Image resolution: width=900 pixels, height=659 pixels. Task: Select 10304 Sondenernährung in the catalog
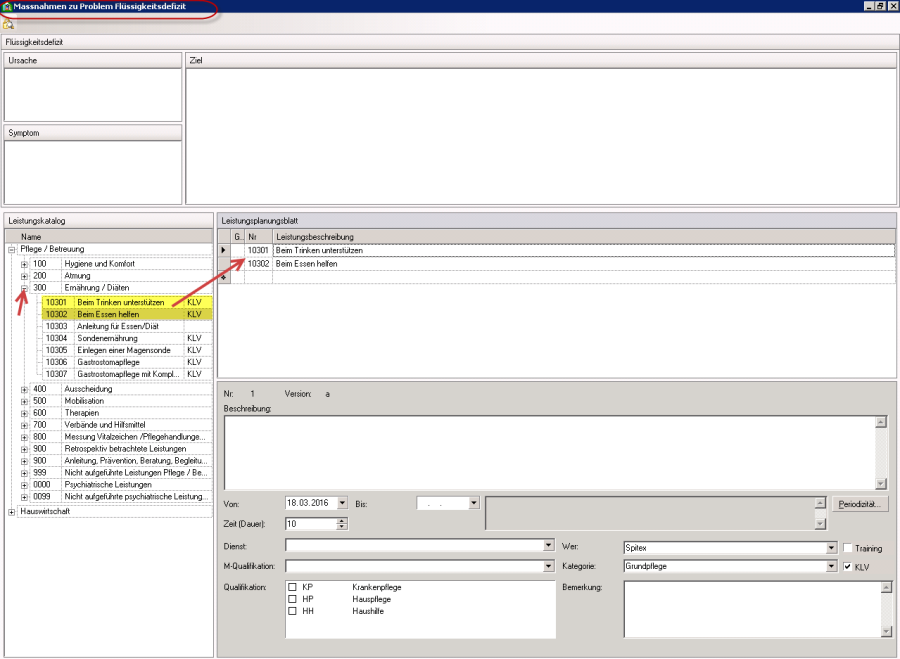(111, 338)
